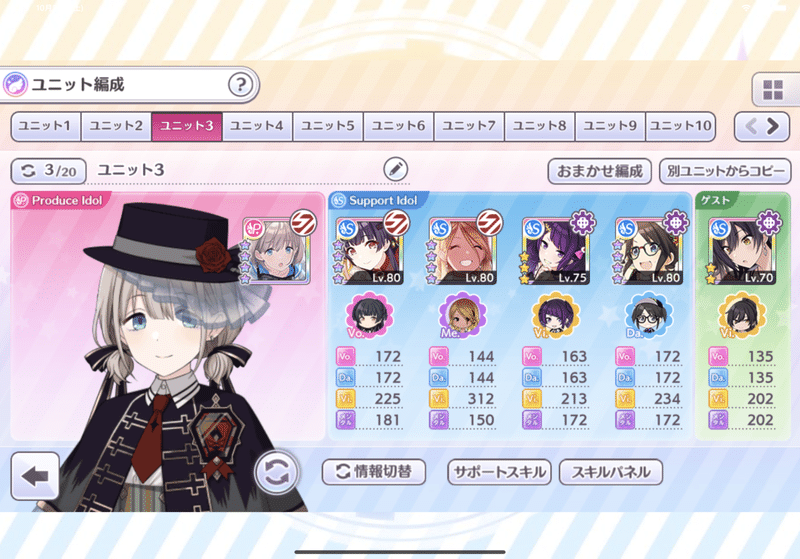Click the おまかせ編成 auto-formation button
This screenshot has width=800, height=559.
click(x=599, y=171)
